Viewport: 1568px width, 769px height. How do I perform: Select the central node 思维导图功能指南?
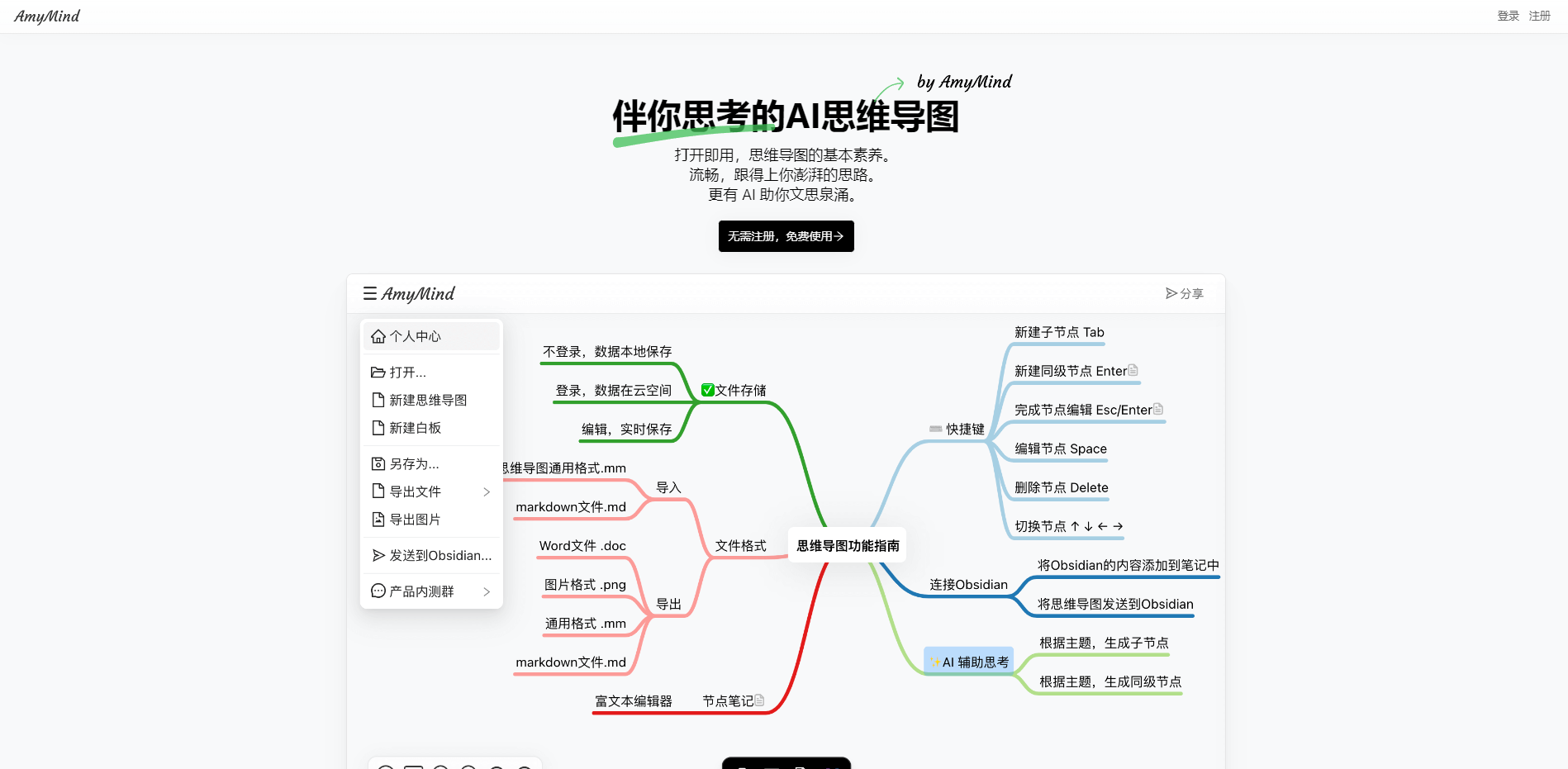coord(848,546)
